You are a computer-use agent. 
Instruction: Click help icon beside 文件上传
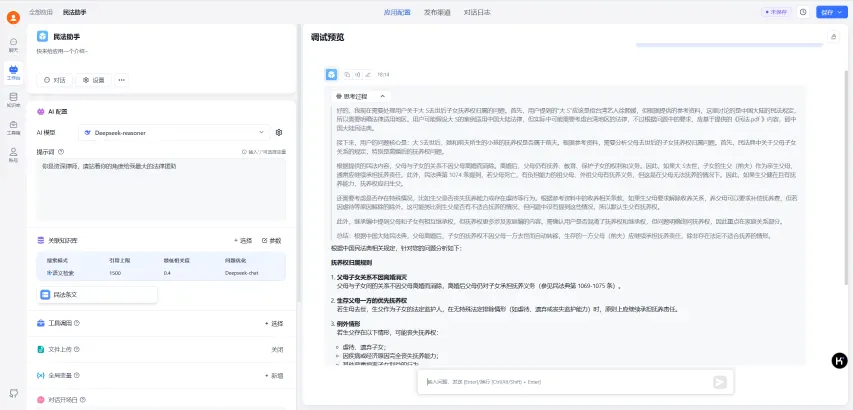tap(77, 349)
